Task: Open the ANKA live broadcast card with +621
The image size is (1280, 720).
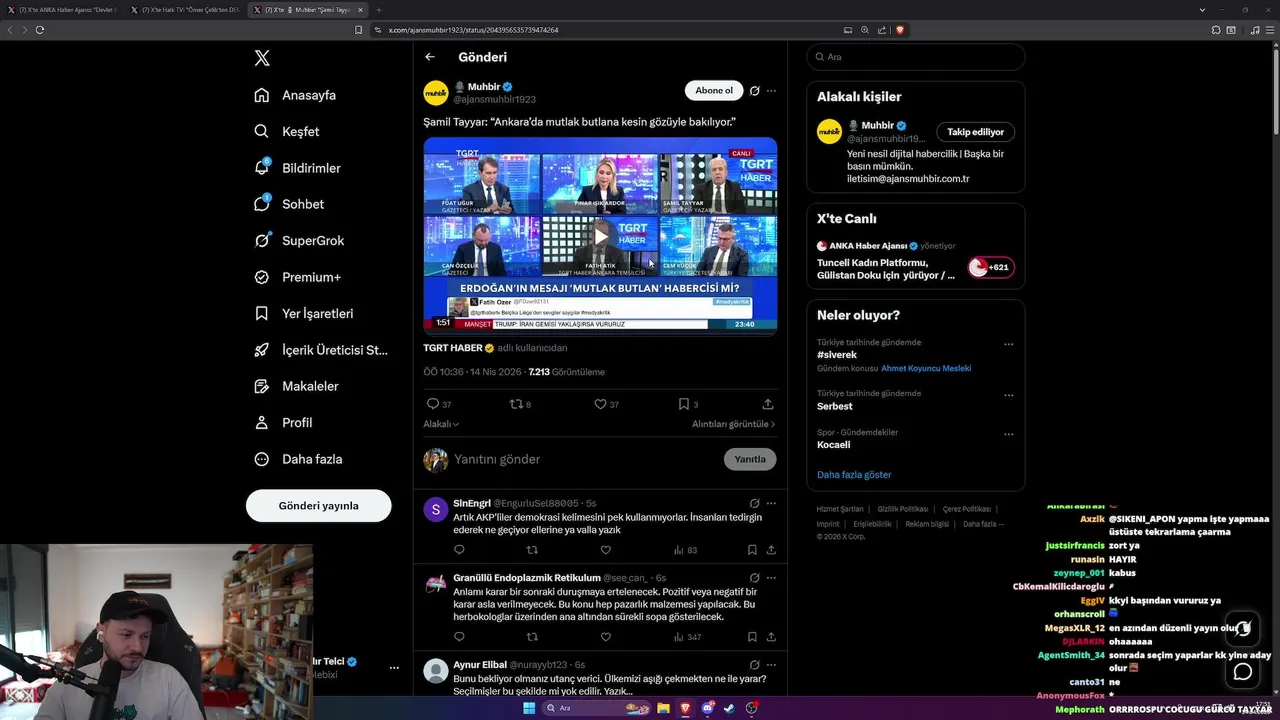Action: click(x=916, y=259)
